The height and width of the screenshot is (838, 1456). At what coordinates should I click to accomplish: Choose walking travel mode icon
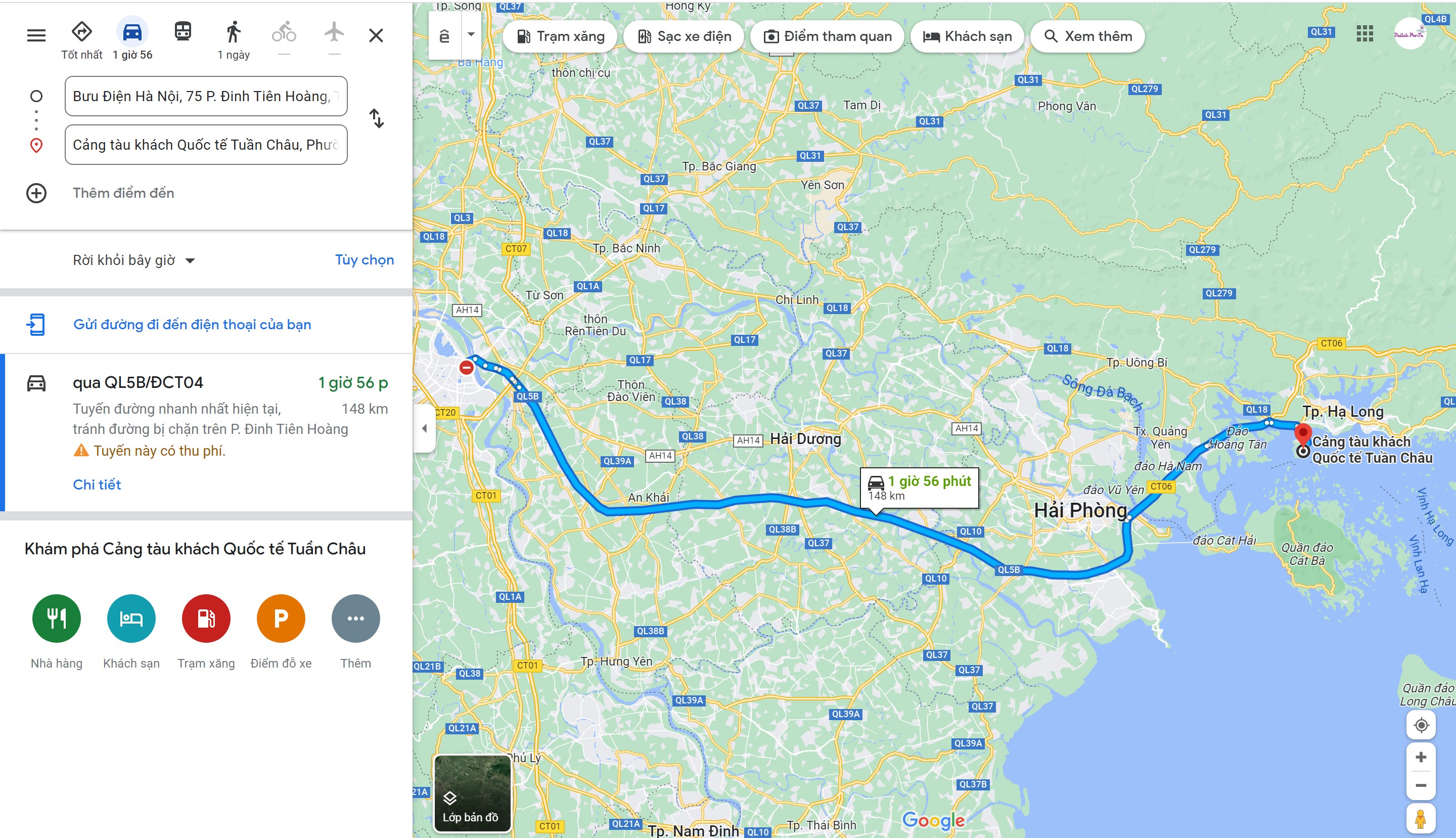pyautogui.click(x=233, y=32)
